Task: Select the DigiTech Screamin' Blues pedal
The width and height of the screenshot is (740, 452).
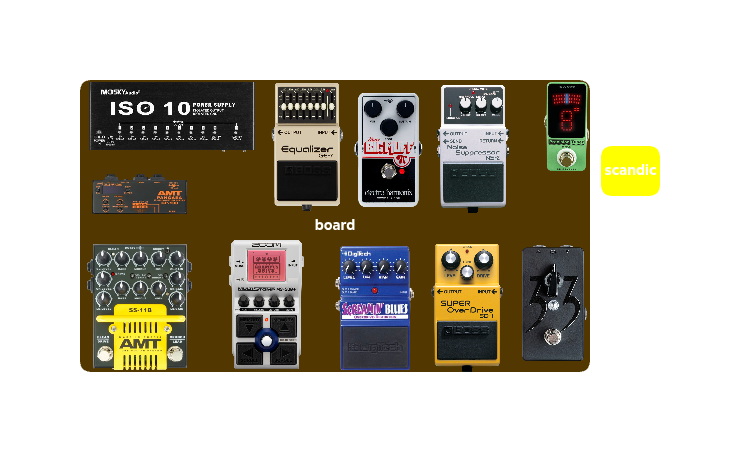Action: [375, 308]
